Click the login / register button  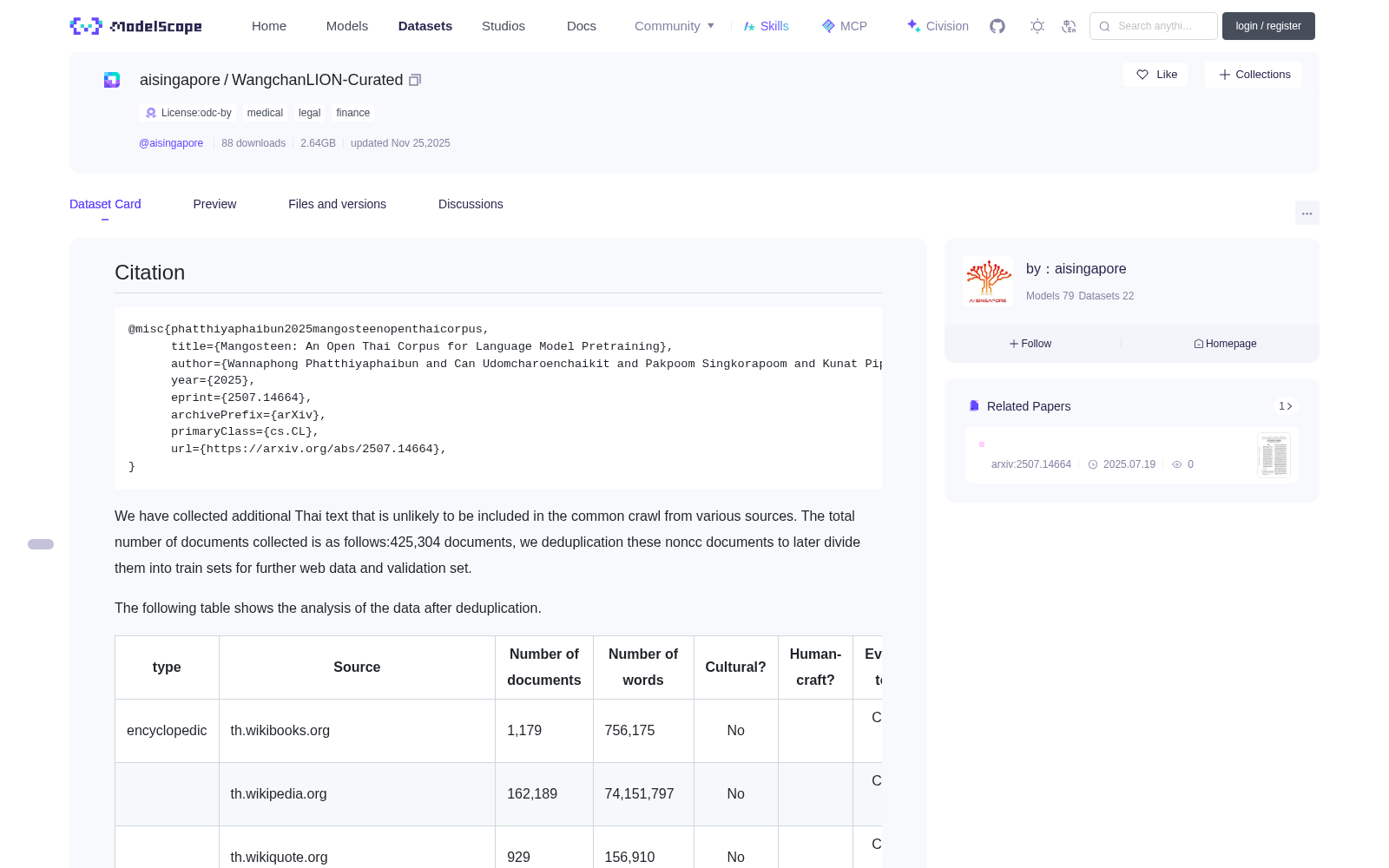(1268, 26)
